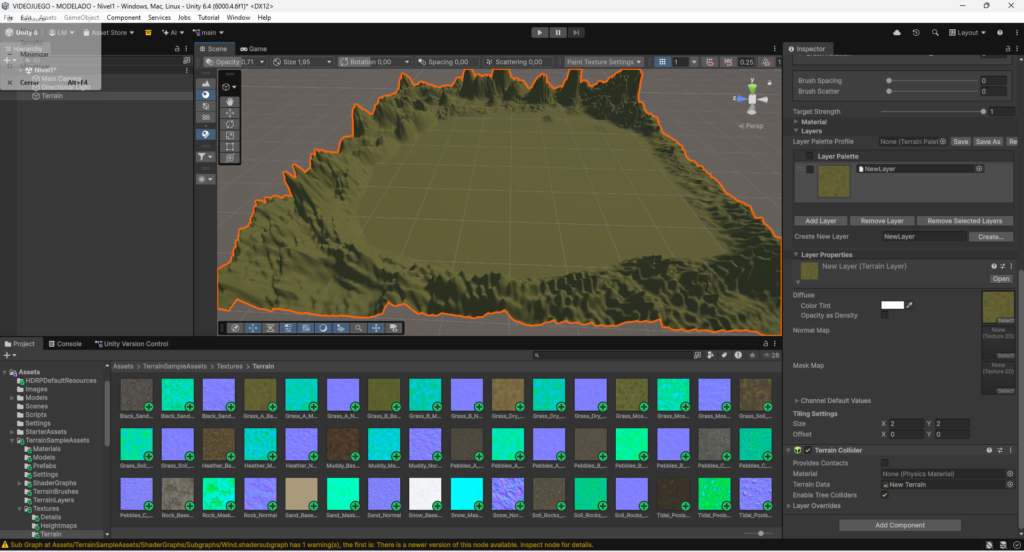This screenshot has width=1024, height=552.
Task: Click the Color Tint white swatch
Action: [892, 305]
